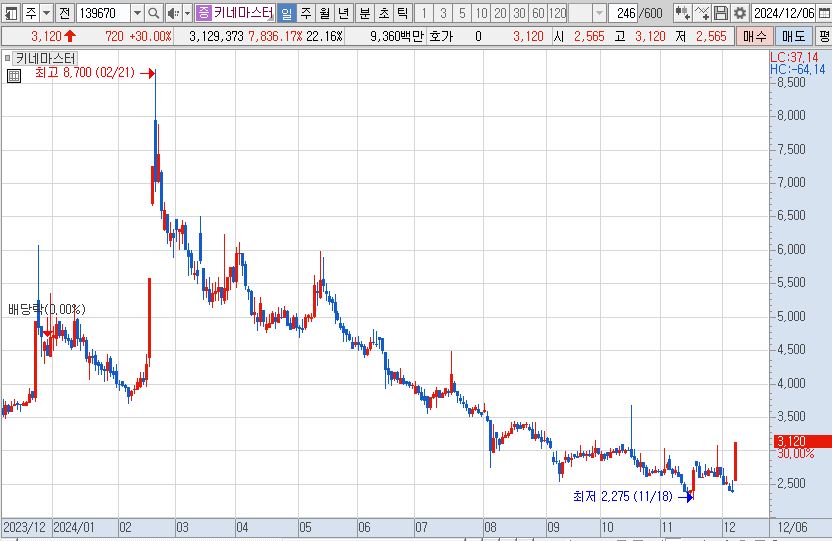Image resolution: width=832 pixels, height=541 pixels.
Task: Select the 1 interval button
Action: 424,13
